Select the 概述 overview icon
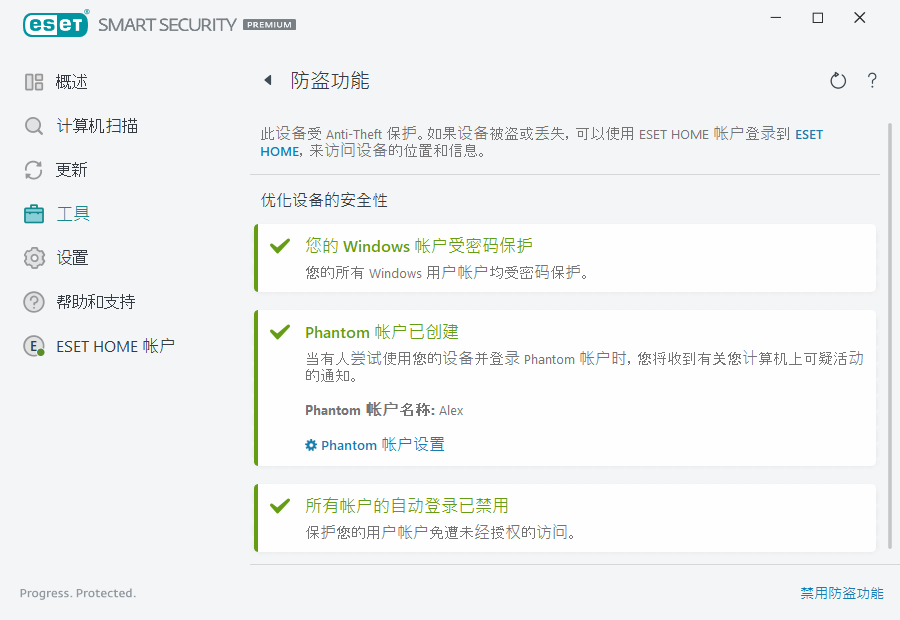 click(33, 81)
